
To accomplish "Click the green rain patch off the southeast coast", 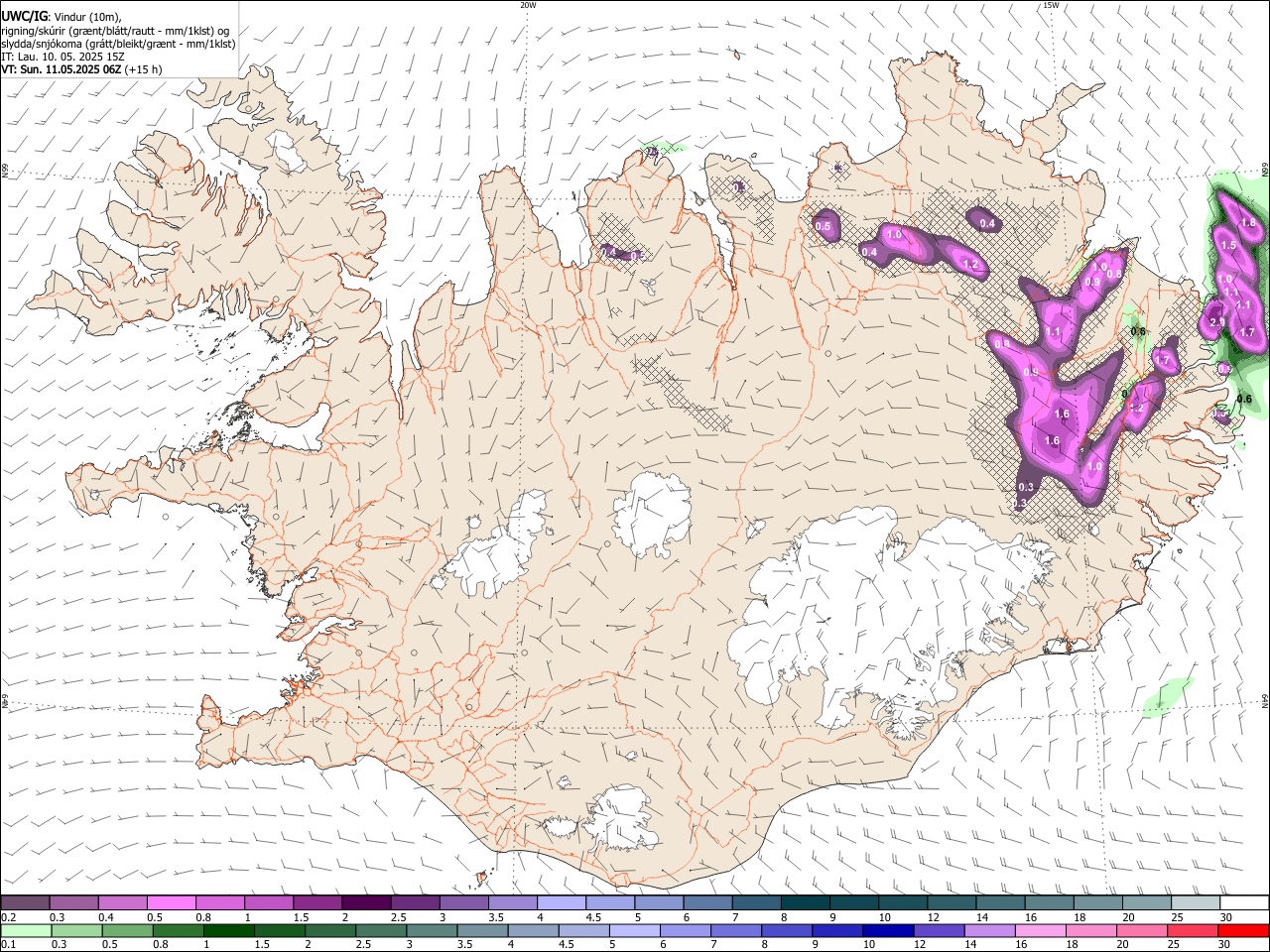I will (x=1167, y=696).
